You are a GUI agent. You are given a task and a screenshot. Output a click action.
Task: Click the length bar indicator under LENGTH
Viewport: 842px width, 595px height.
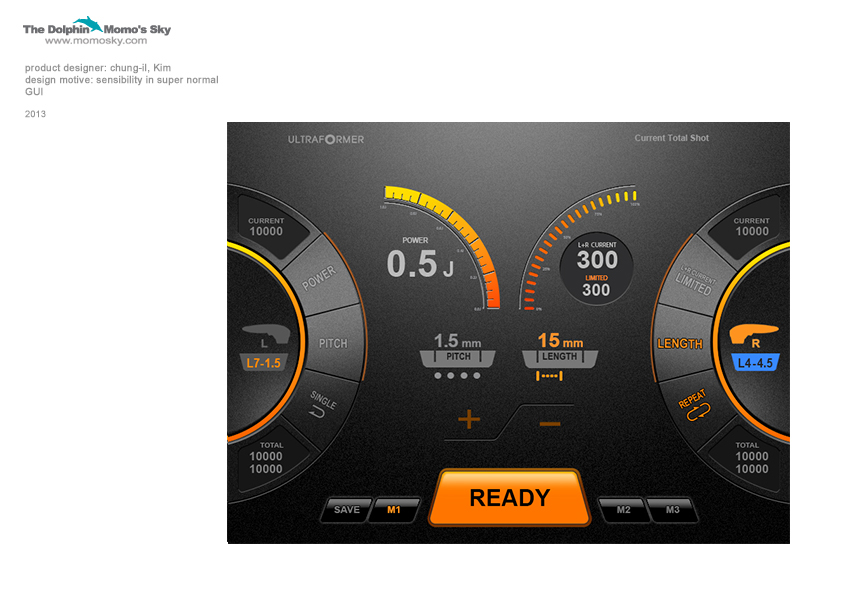(549, 376)
